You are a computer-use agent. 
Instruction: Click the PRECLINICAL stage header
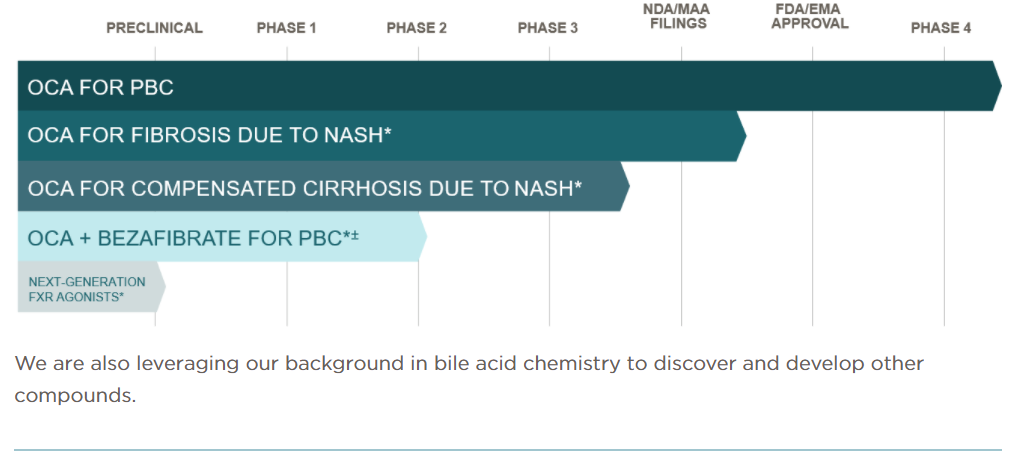[154, 28]
